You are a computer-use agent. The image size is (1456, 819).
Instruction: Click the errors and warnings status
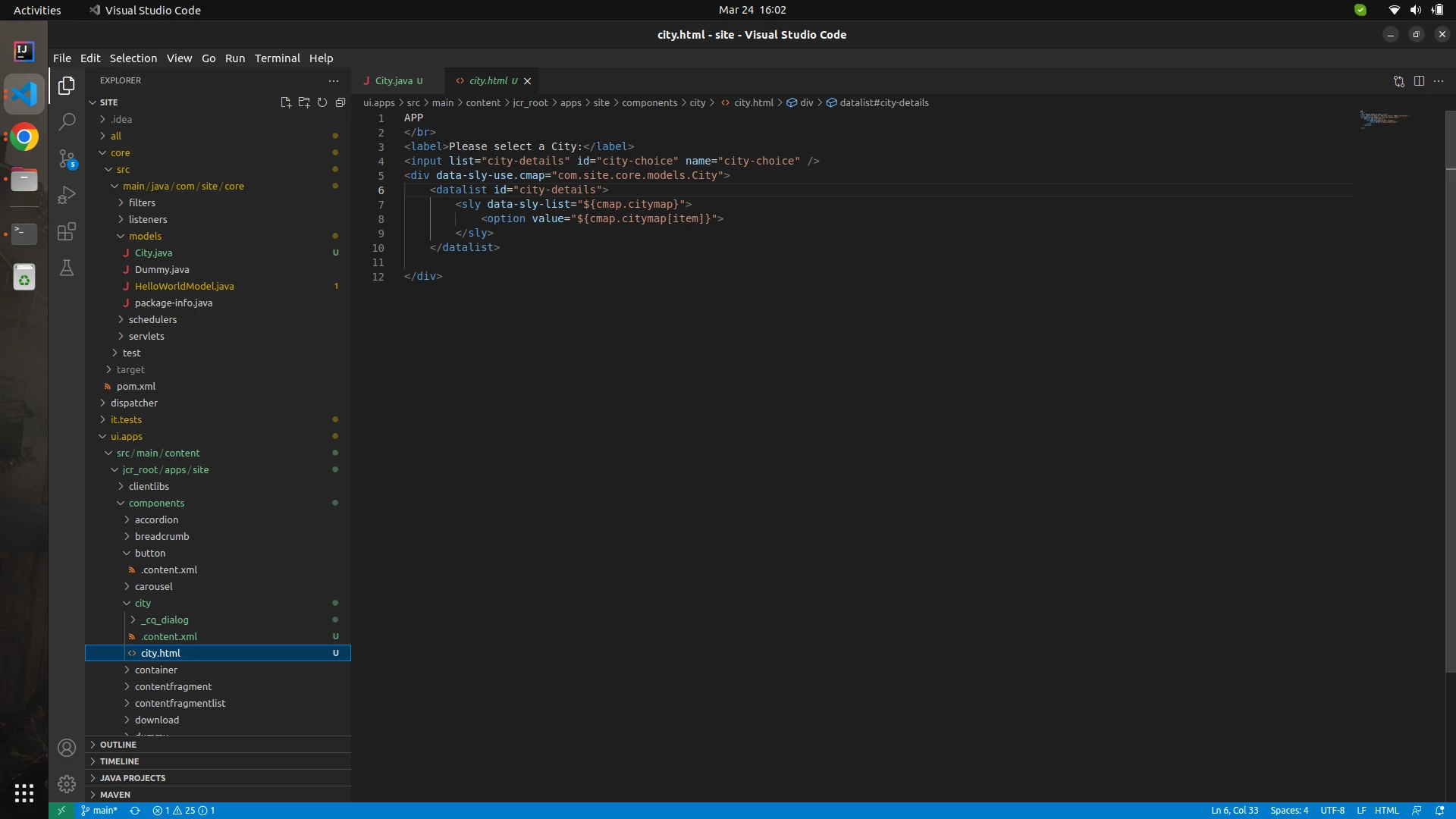click(184, 811)
